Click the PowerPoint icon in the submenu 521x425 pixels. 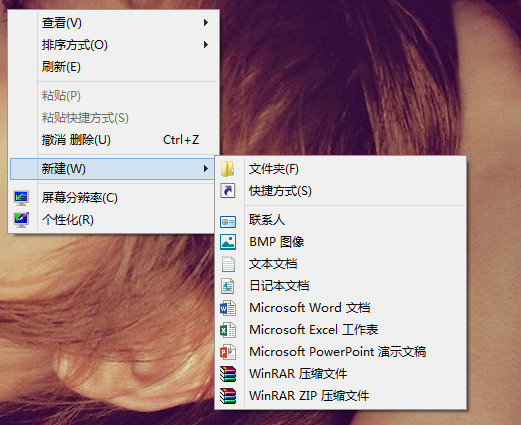click(228, 352)
